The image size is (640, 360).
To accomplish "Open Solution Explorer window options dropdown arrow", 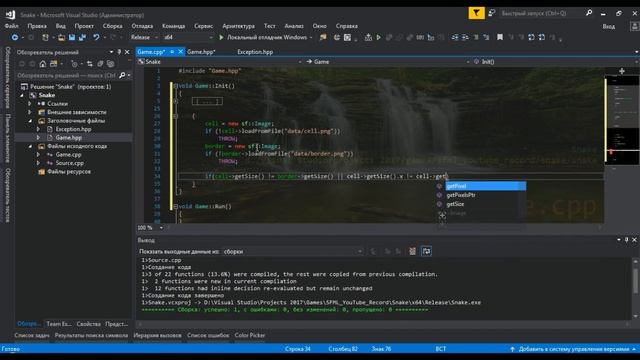I will pyautogui.click(x=111, y=52).
